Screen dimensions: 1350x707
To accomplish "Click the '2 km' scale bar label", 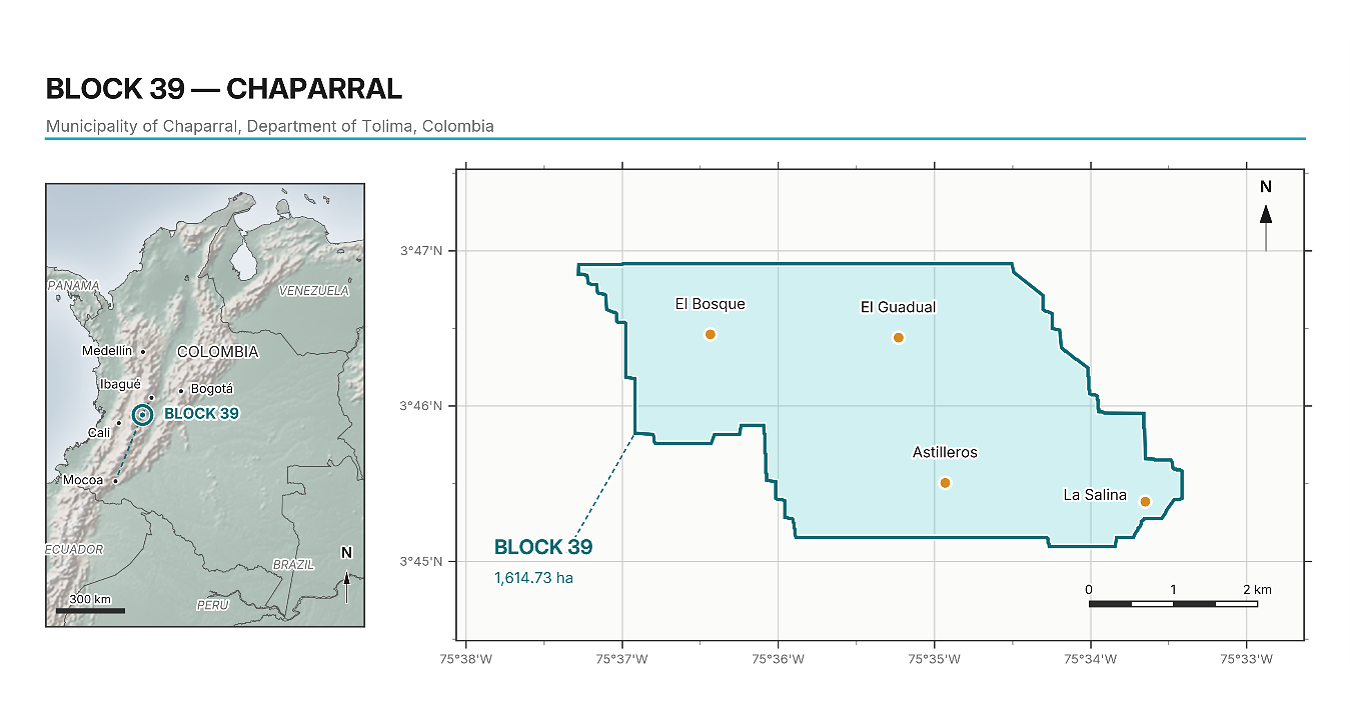I will [x=1258, y=590].
